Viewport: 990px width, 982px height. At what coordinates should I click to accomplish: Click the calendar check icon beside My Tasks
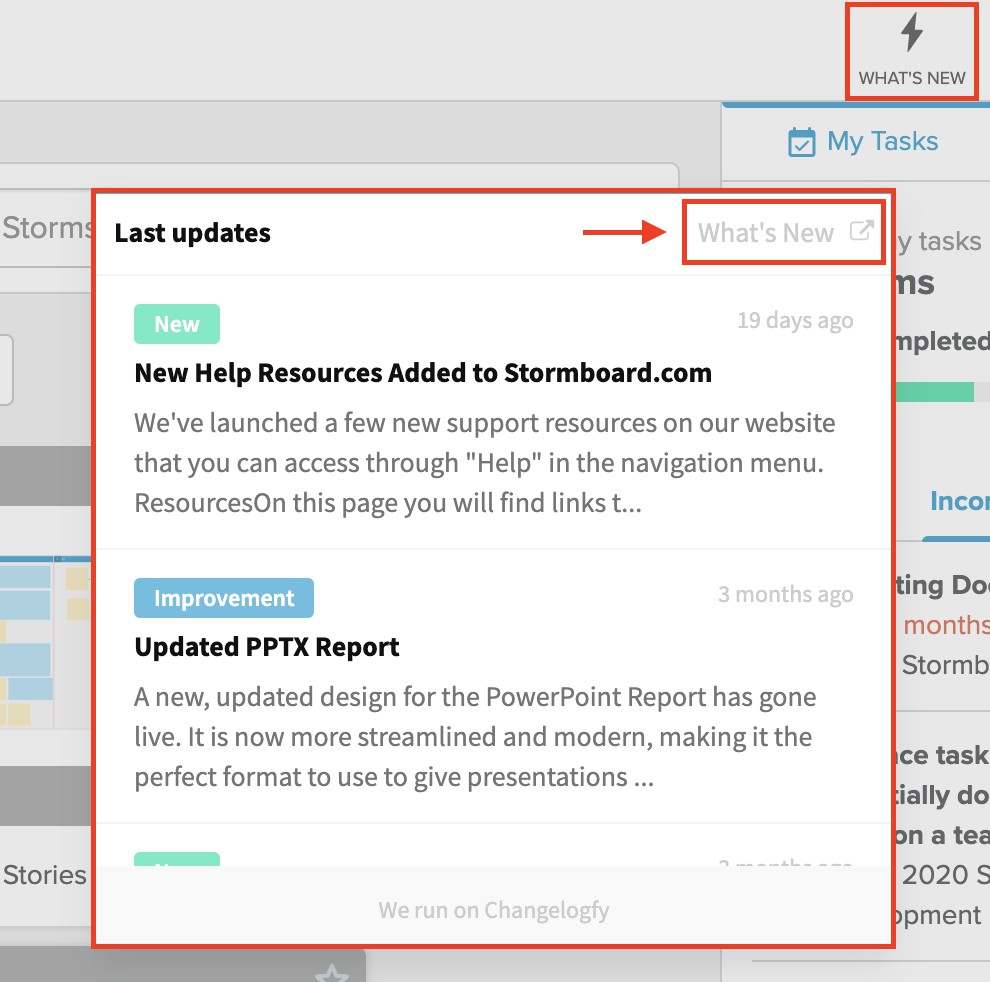(802, 142)
